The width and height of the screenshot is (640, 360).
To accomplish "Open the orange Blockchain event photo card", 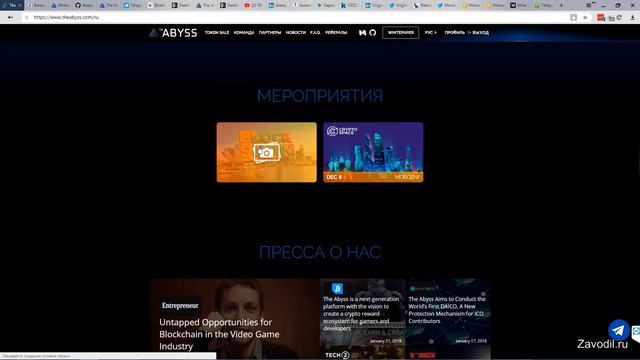I will click(x=267, y=152).
